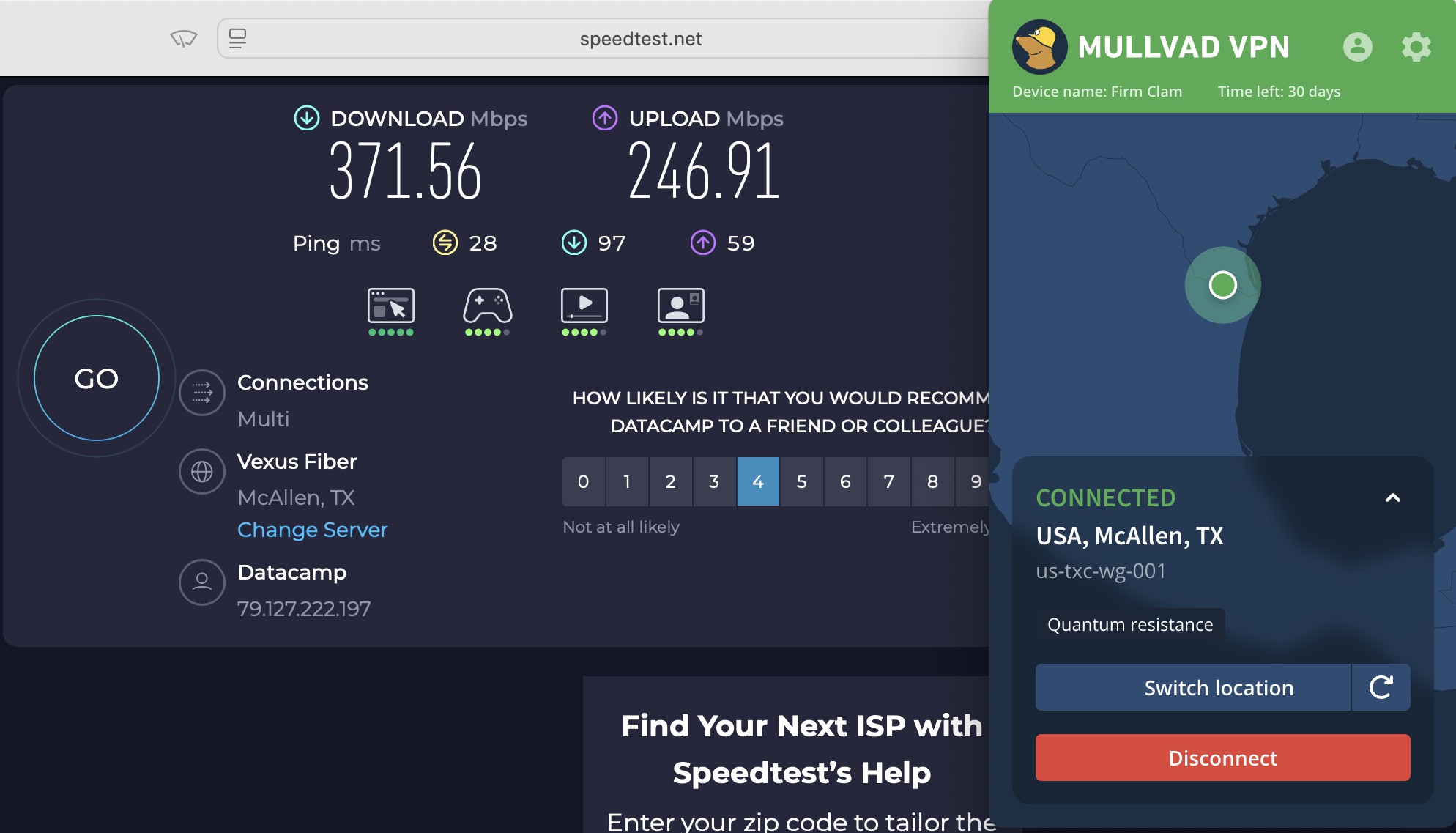The height and width of the screenshot is (833, 1456).
Task: Select rating 8 in recommendation survey
Action: pos(933,481)
